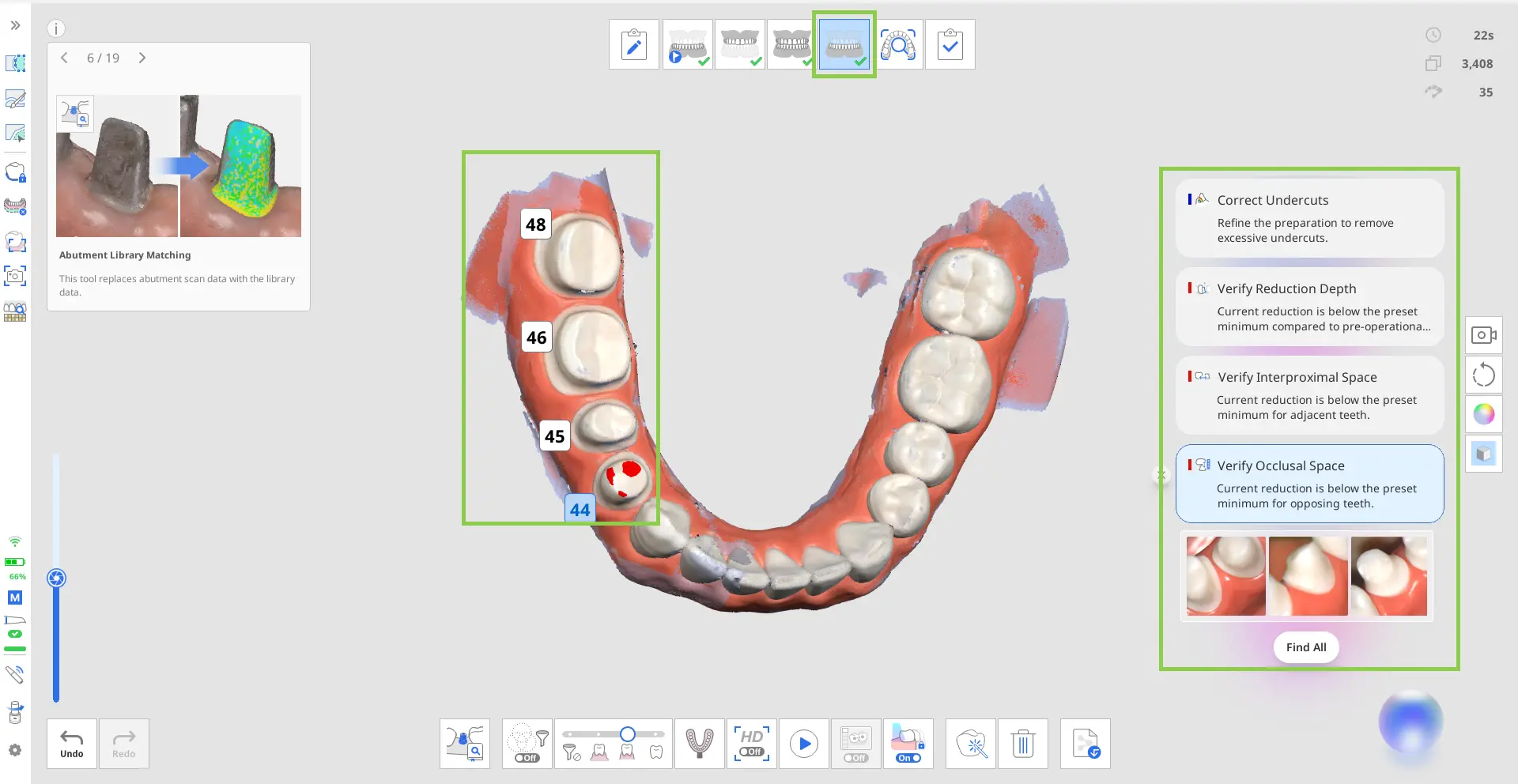
Task: Select tooth label 45
Action: click(555, 436)
